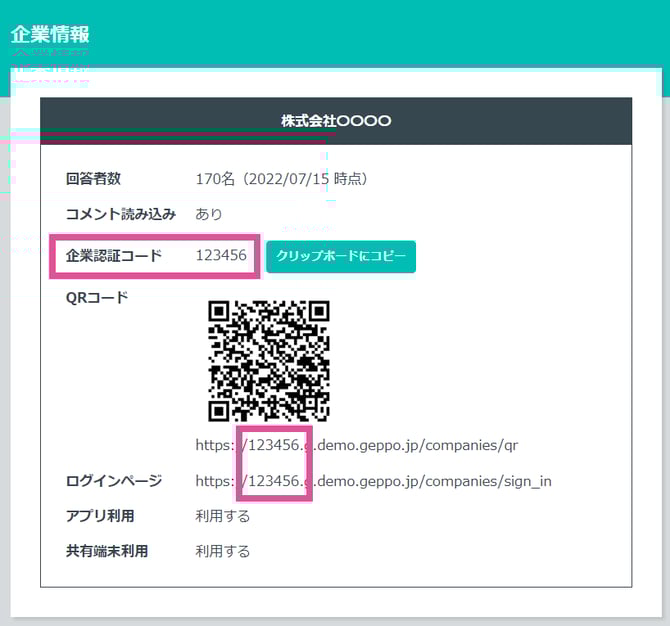This screenshot has height=626, width=670.
Task: Click the クリップボードにコピー button
Action: 341,256
